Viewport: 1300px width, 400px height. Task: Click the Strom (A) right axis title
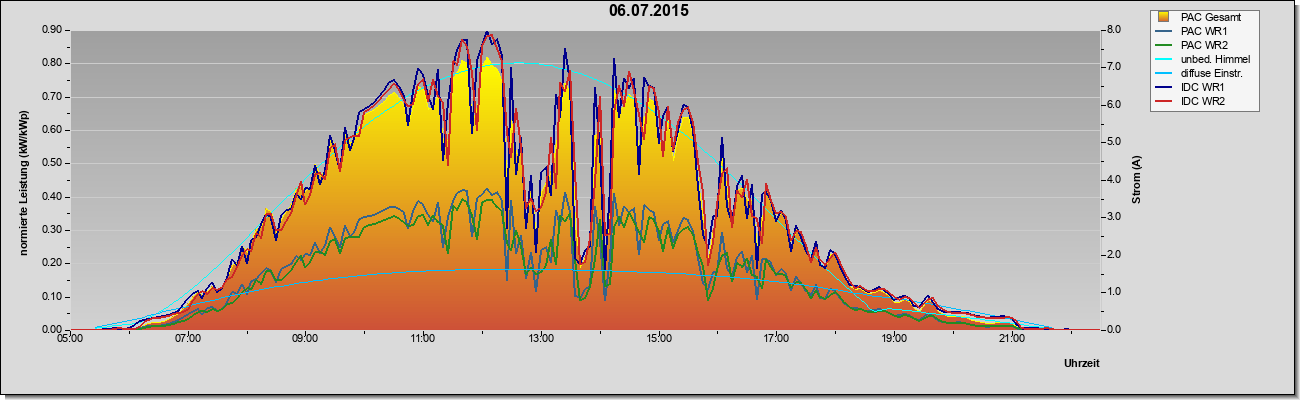pyautogui.click(x=1136, y=180)
